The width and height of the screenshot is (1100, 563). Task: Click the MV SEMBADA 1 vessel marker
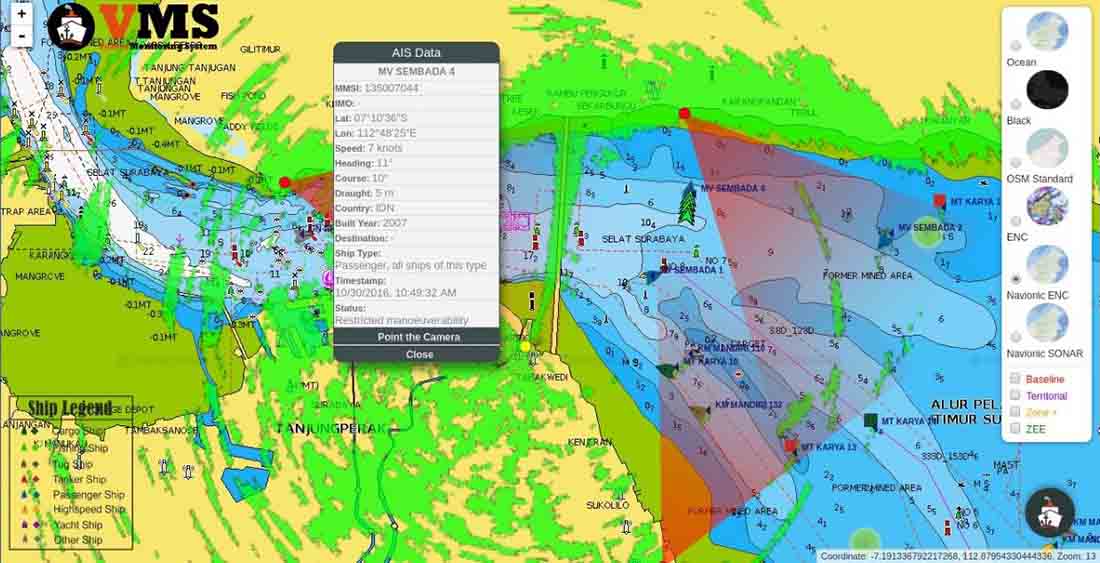(x=652, y=276)
